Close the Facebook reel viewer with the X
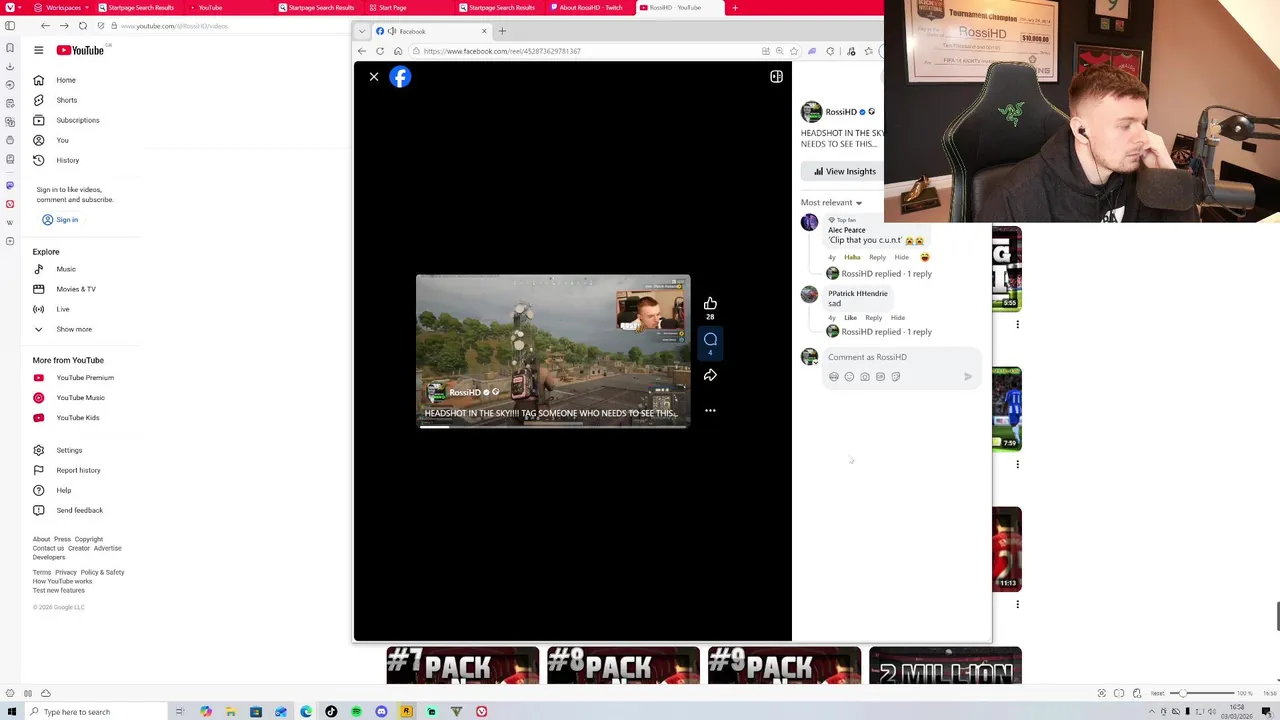Viewport: 1280px width, 720px height. (x=374, y=77)
